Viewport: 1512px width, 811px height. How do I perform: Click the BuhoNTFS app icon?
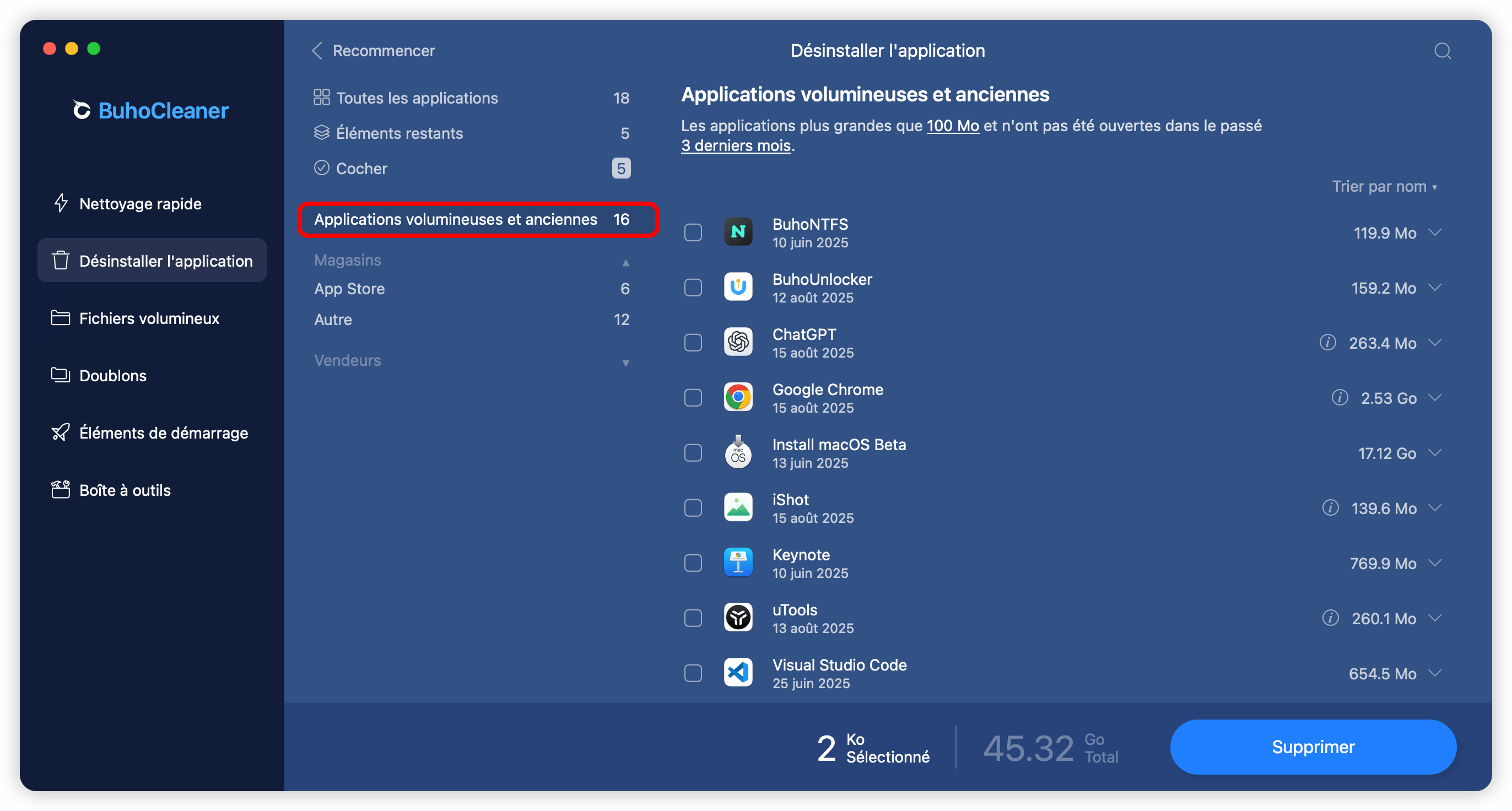pyautogui.click(x=738, y=233)
